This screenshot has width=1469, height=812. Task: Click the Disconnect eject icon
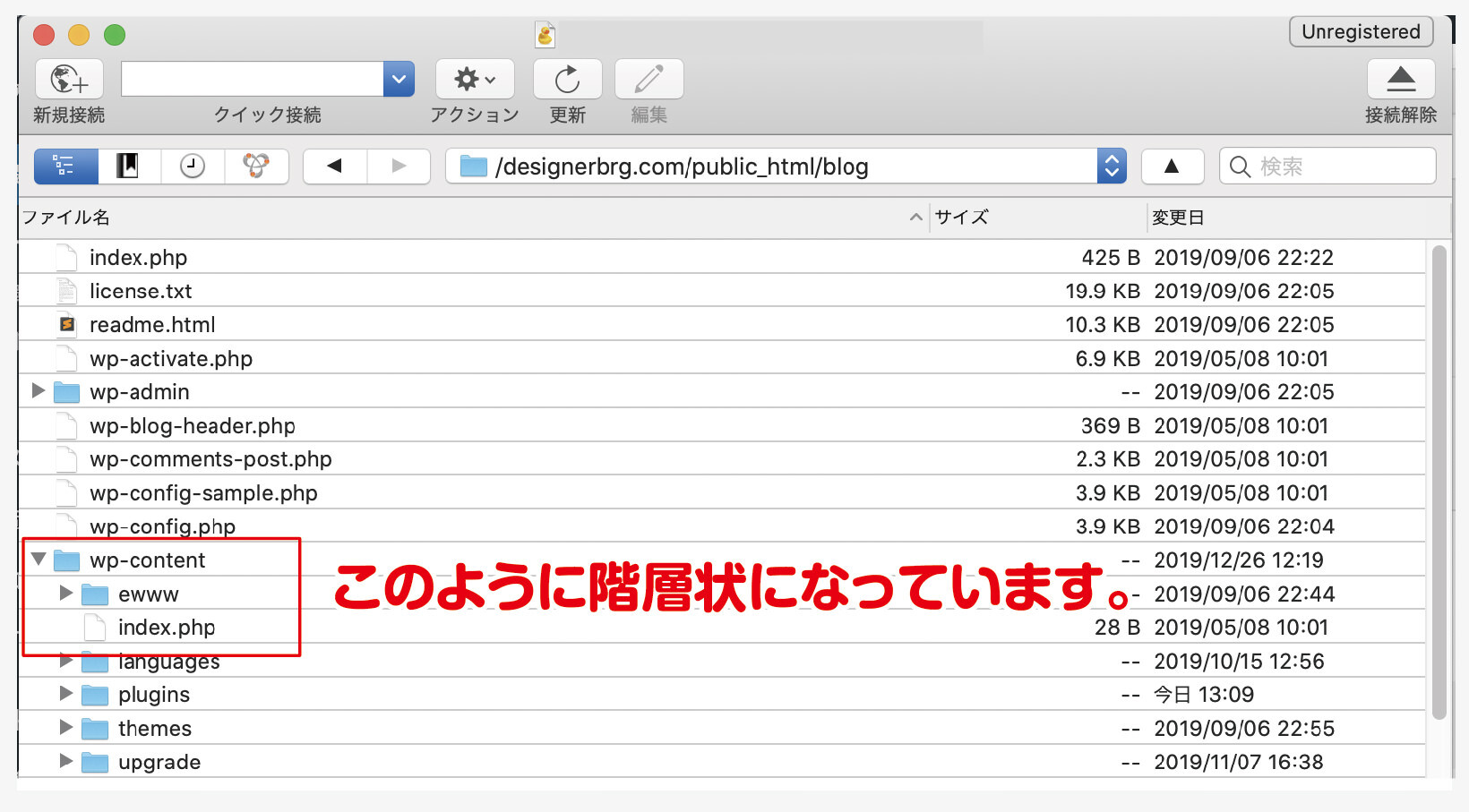1401,80
